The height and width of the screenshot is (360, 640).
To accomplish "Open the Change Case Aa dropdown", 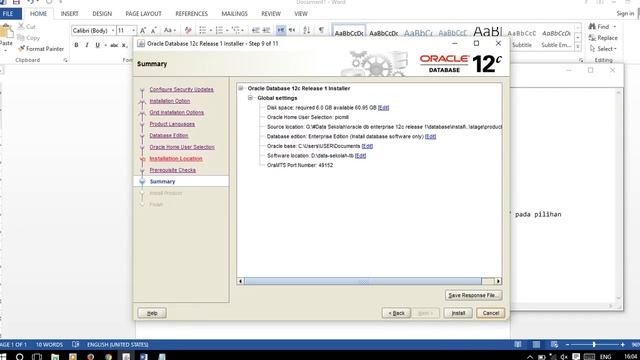I will [x=169, y=30].
